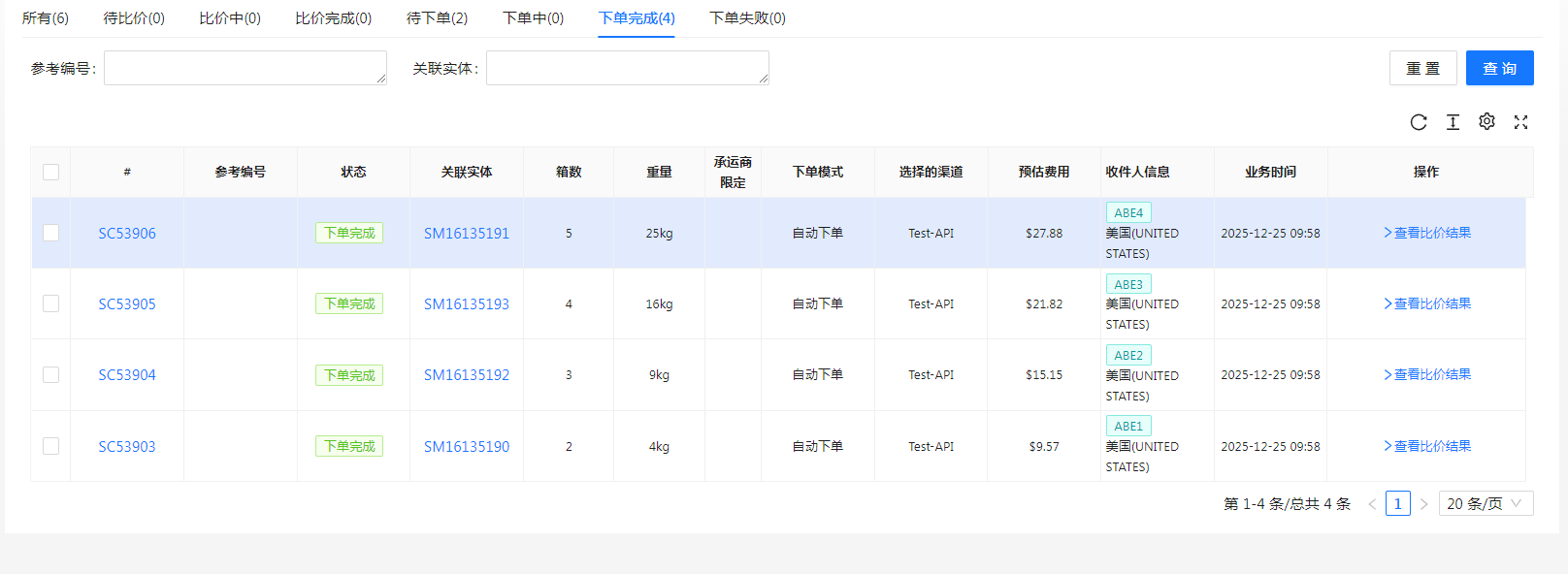Image resolution: width=1568 pixels, height=574 pixels.
Task: Check the select-all header checkbox
Action: point(50,172)
